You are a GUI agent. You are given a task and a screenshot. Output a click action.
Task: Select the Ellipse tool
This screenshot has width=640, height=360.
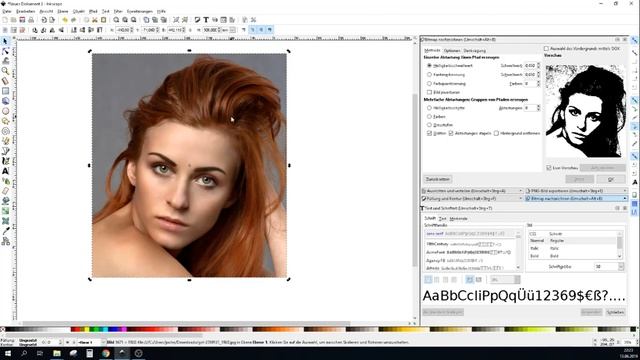(5, 111)
